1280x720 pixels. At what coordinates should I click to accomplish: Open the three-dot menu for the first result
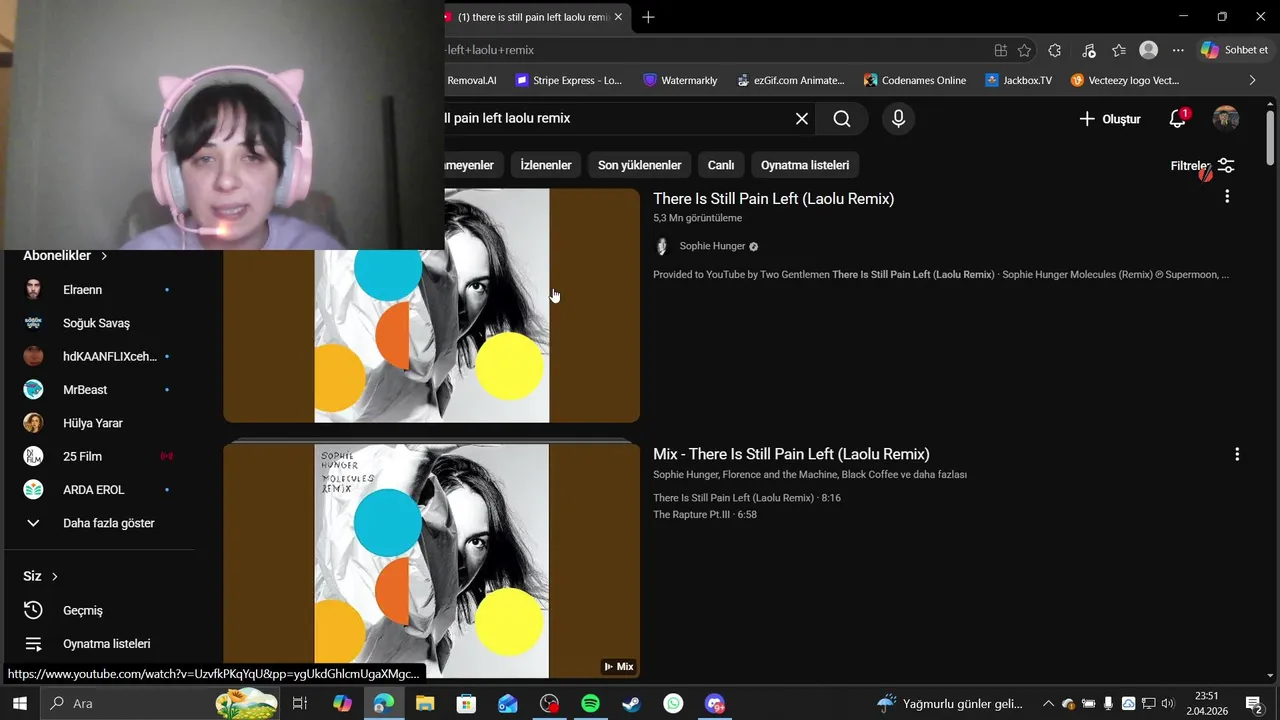point(1227,197)
